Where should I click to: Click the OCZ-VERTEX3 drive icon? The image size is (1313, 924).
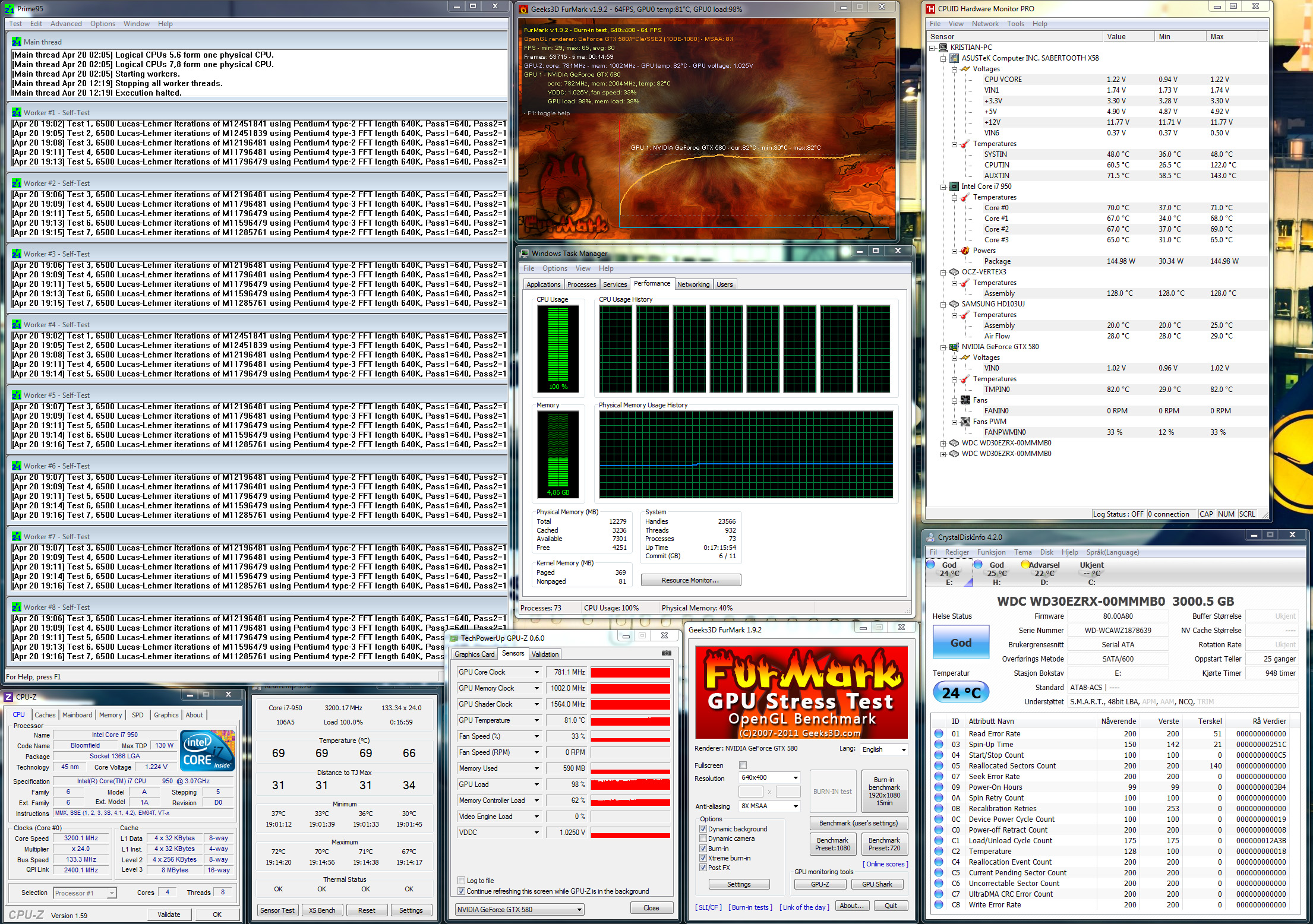[954, 272]
